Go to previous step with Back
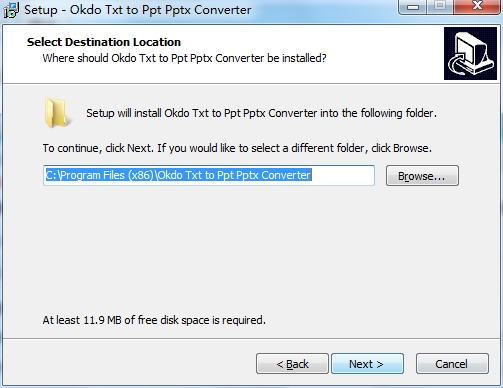The image size is (503, 388). point(292,364)
